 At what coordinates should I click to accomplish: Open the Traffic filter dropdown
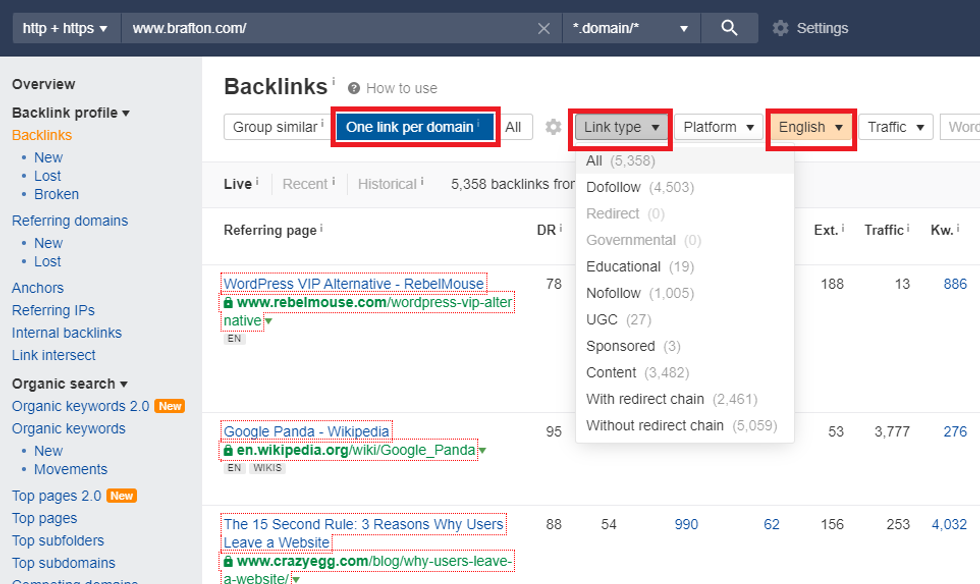[895, 127]
